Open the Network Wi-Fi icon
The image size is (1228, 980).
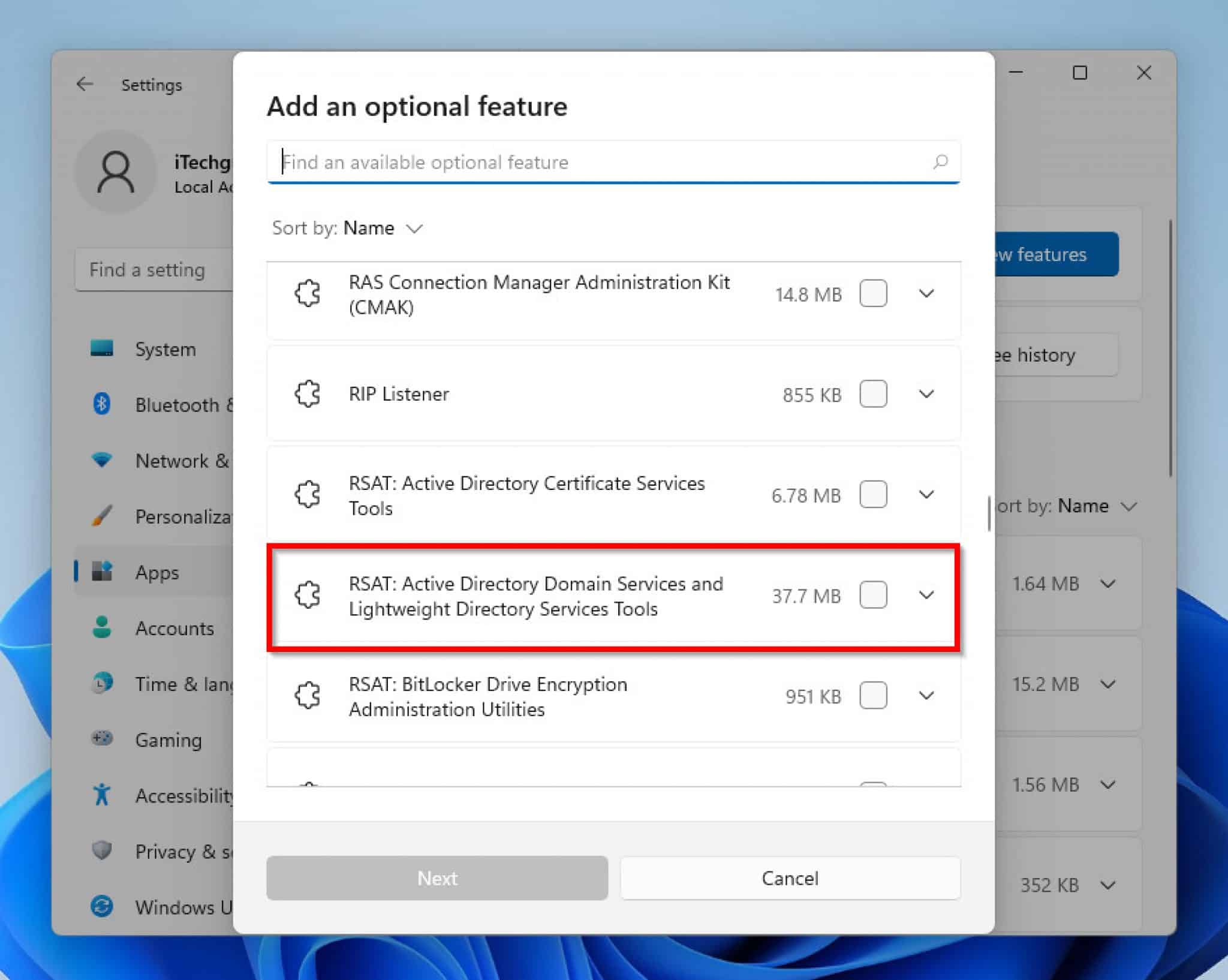point(101,460)
